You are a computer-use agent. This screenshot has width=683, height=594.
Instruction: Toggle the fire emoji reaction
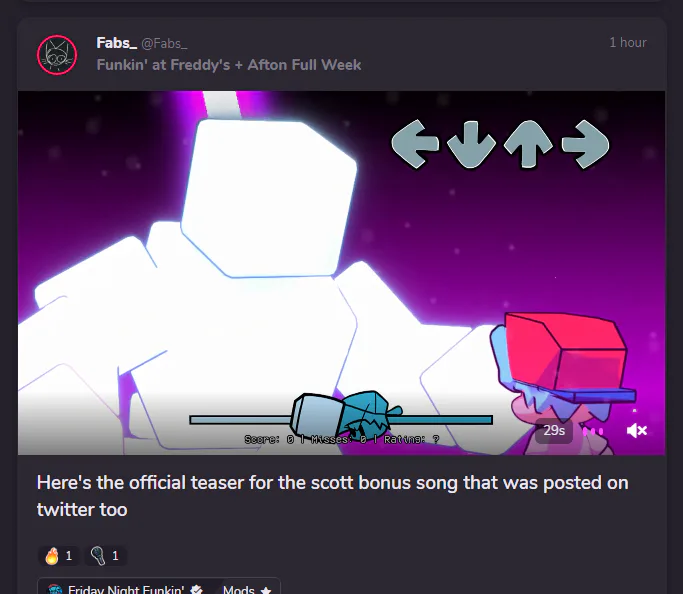59,556
